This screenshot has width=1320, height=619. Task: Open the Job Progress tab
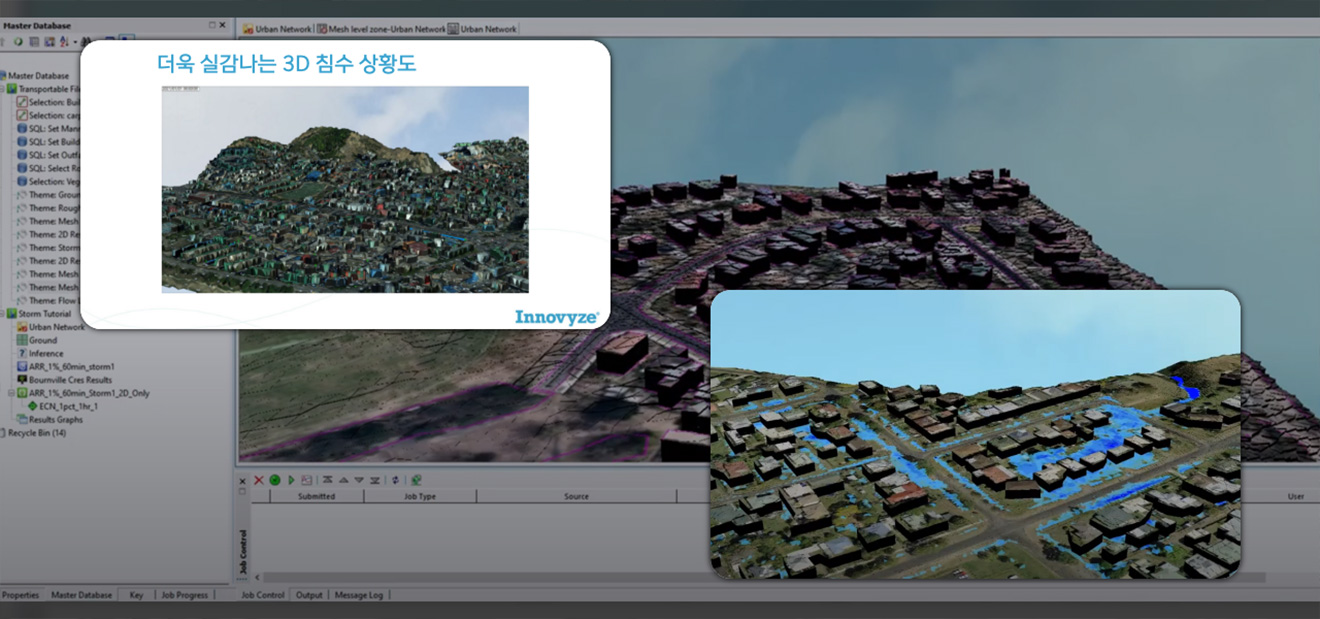(185, 595)
